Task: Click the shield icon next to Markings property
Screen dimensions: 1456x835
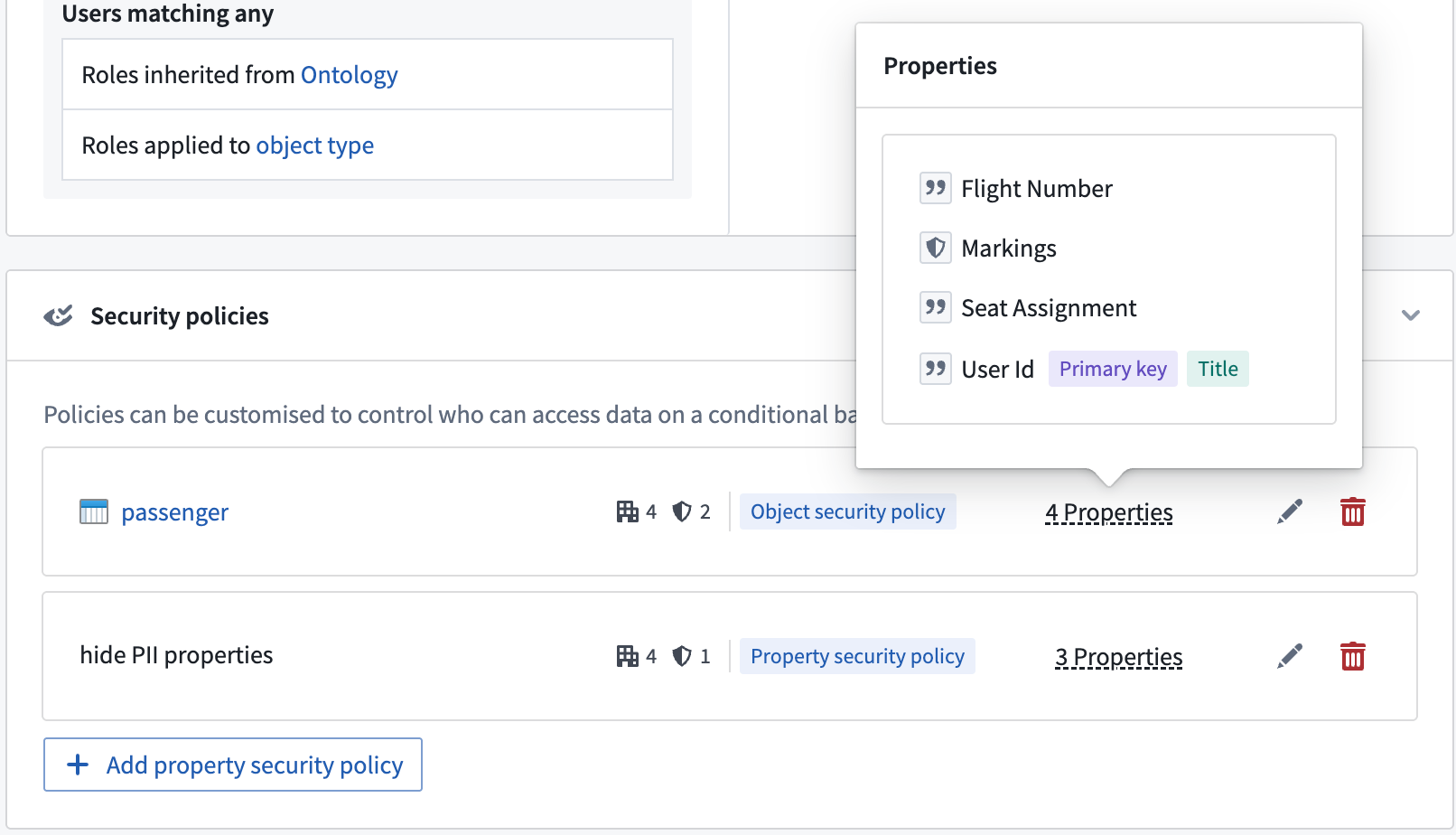Action: [935, 248]
